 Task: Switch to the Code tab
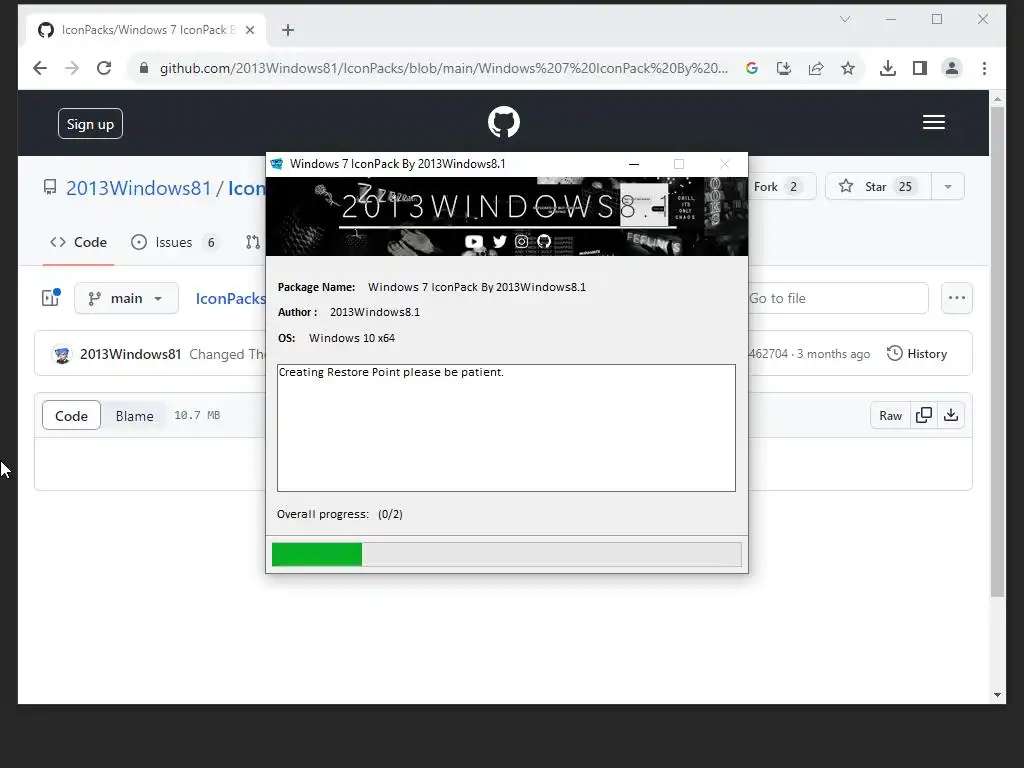point(78,242)
